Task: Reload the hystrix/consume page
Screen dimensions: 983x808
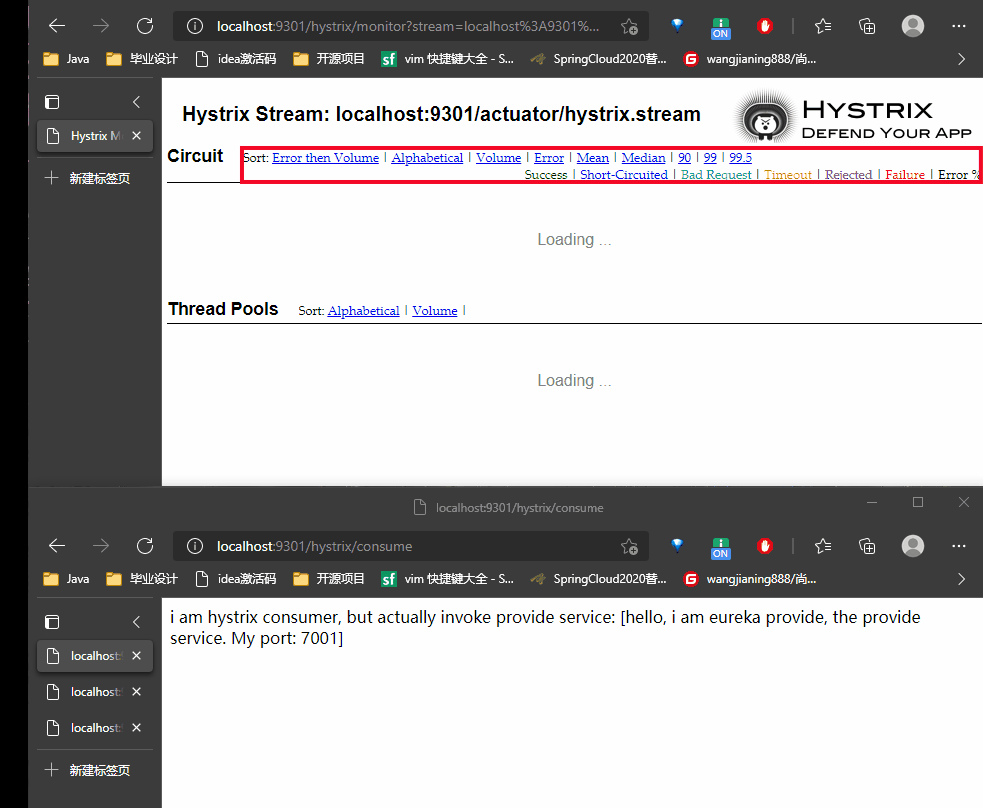Action: [x=145, y=546]
